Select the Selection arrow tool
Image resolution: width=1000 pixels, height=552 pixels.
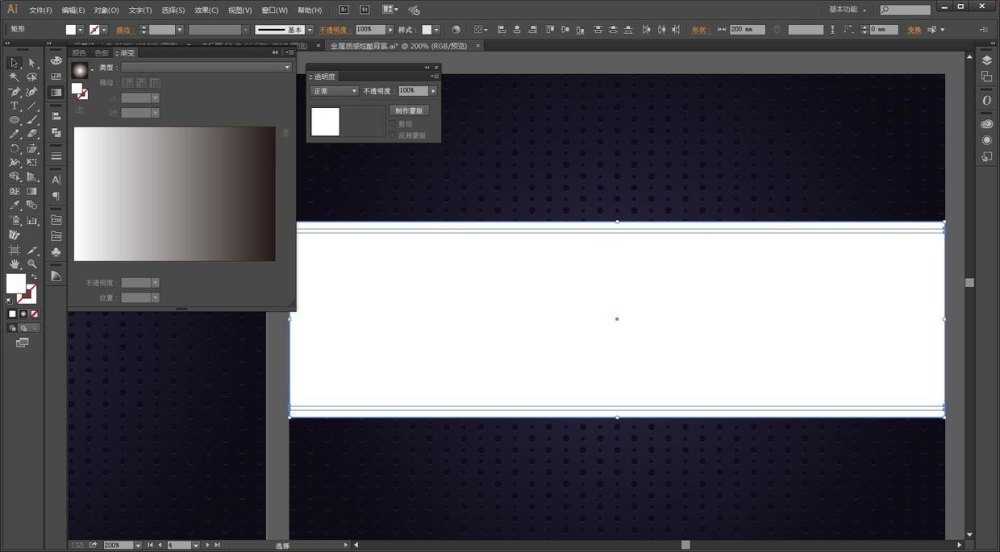click(x=14, y=63)
